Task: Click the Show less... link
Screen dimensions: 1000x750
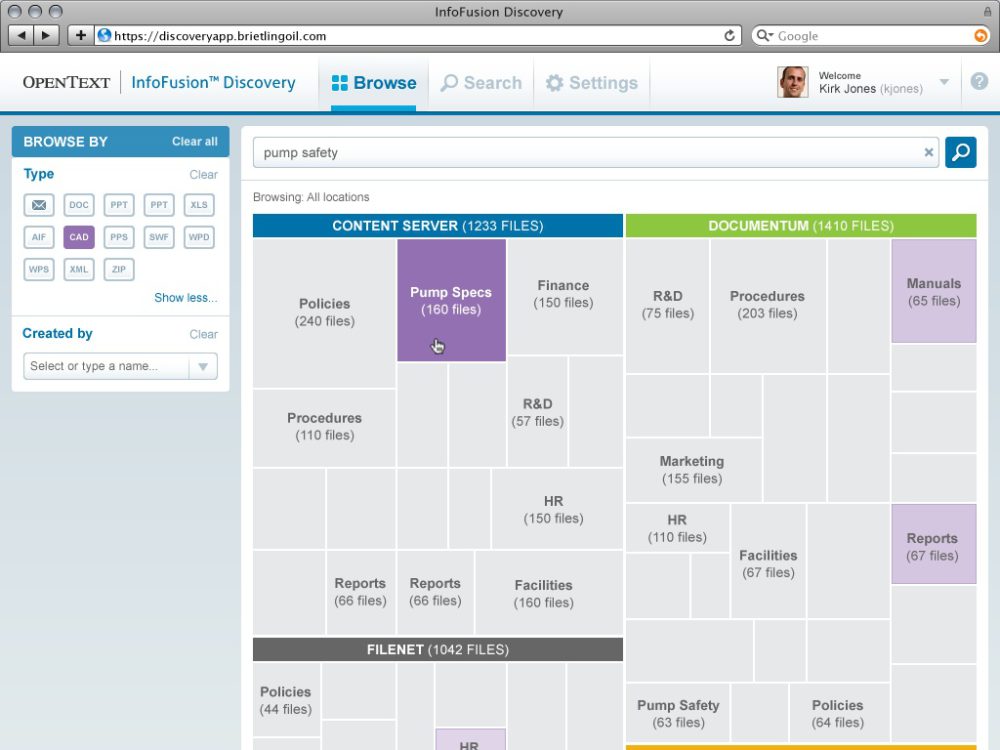Action: click(186, 298)
